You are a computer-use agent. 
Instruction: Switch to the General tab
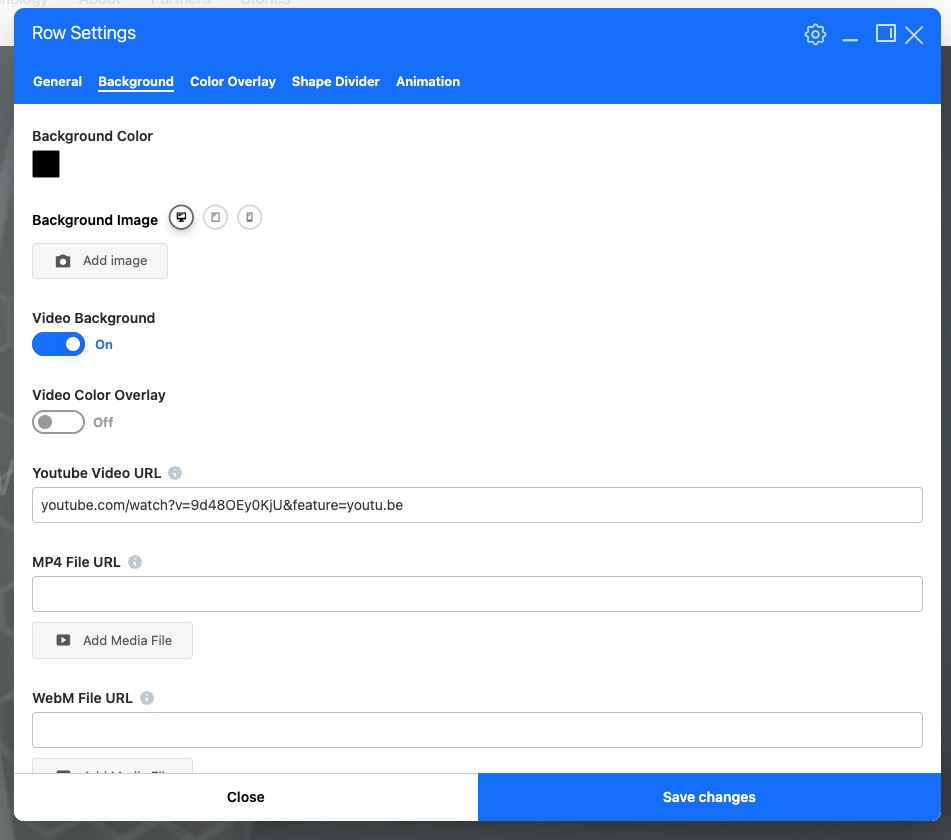coord(57,82)
